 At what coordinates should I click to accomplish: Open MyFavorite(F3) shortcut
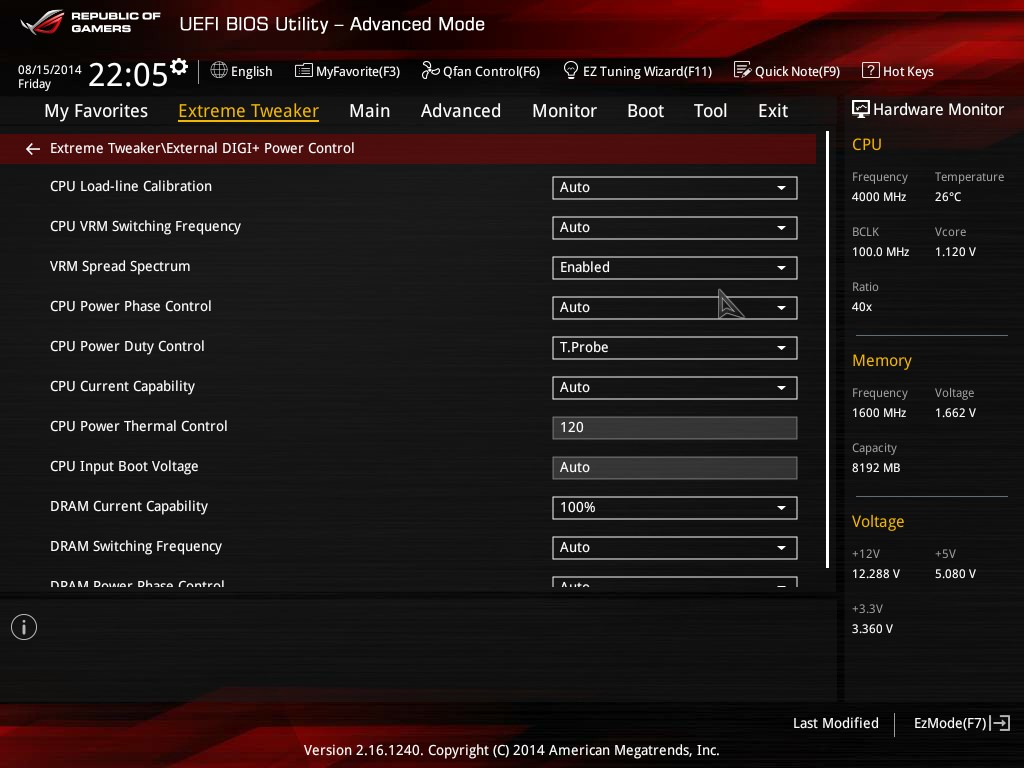tap(347, 71)
